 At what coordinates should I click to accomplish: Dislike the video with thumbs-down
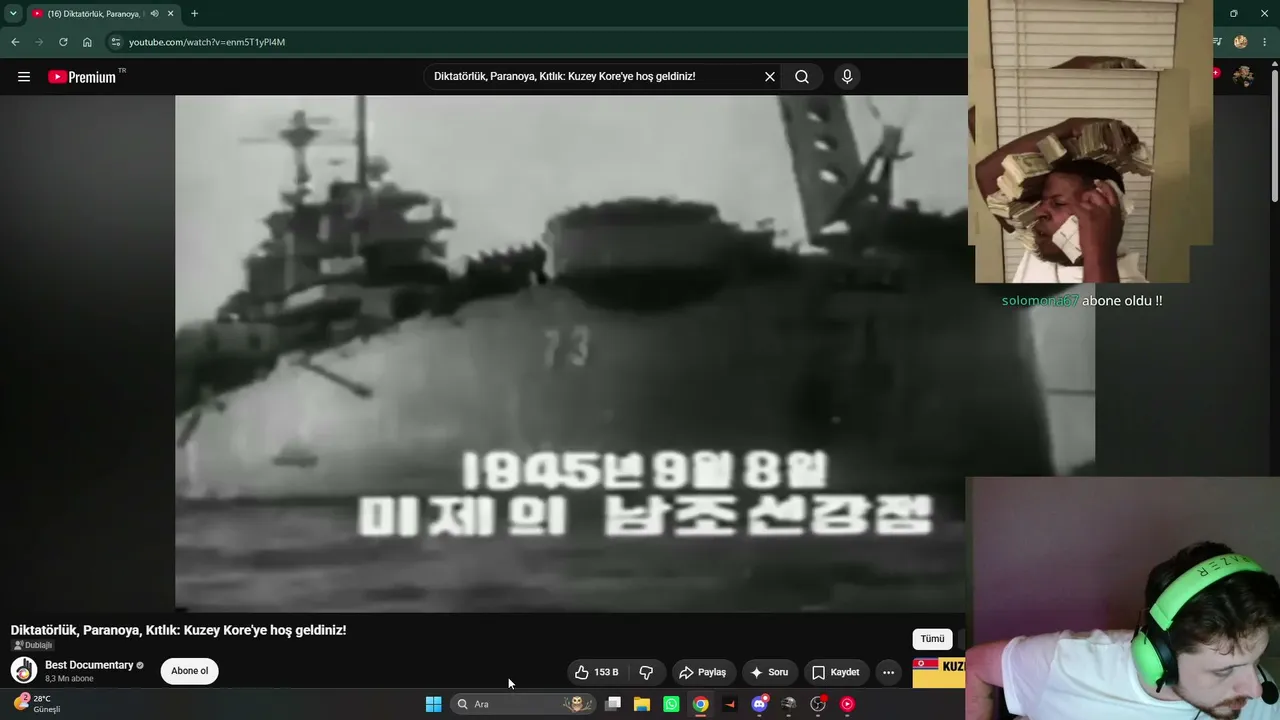646,672
